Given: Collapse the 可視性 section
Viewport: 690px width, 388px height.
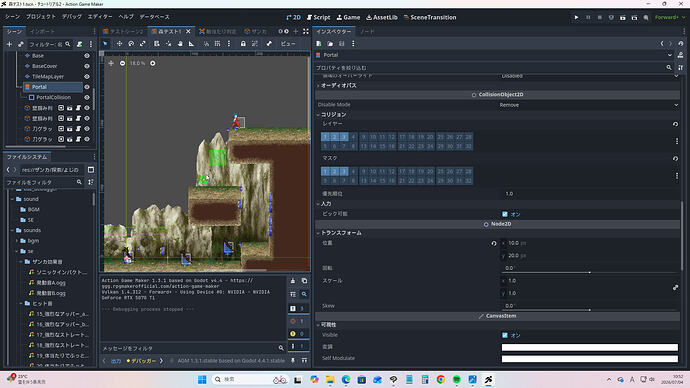Looking at the screenshot, I should (328, 325).
